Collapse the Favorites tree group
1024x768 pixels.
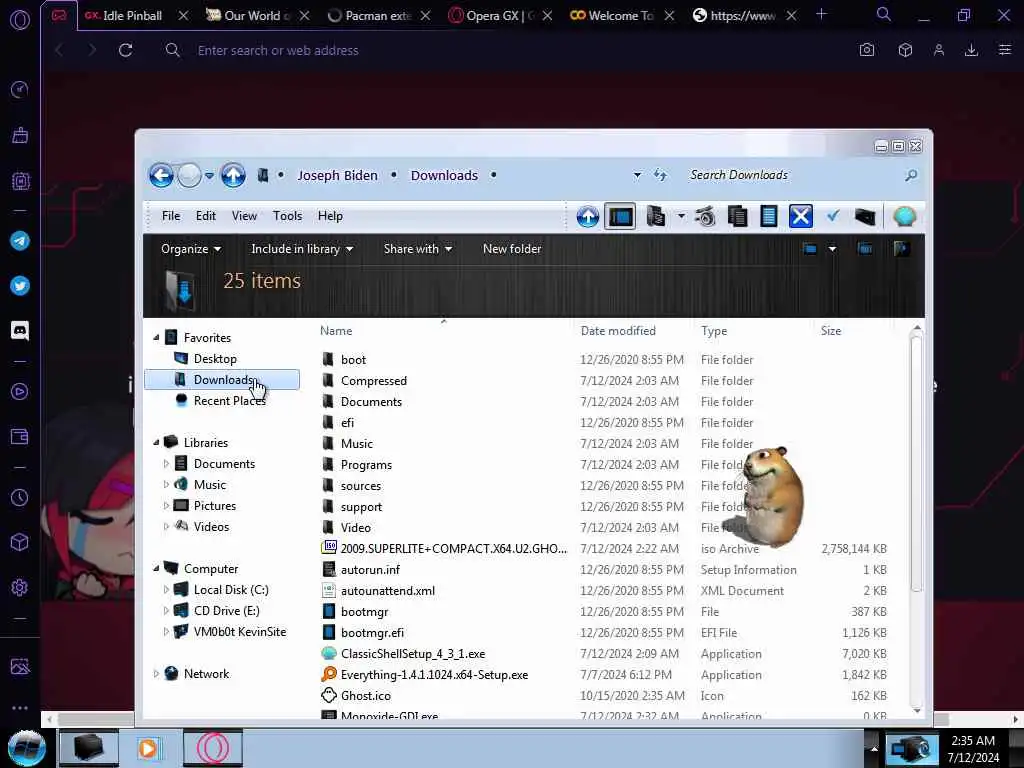(x=156, y=338)
